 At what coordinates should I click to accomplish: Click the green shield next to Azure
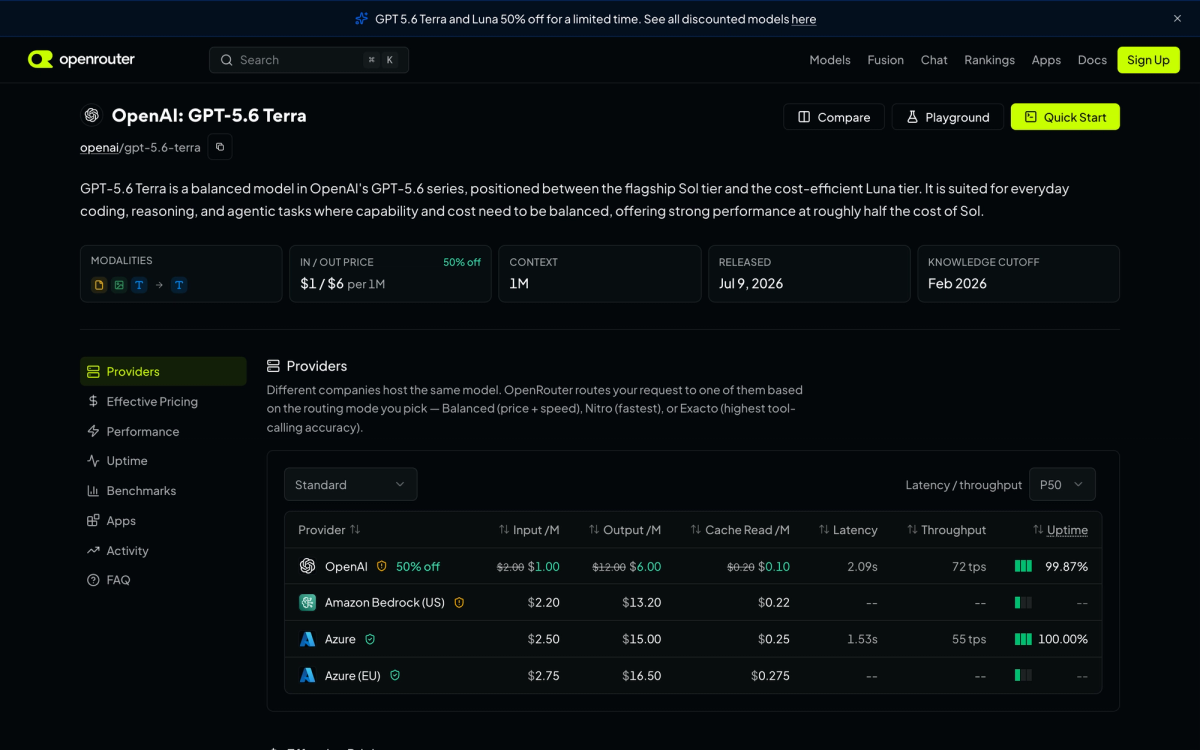(370, 639)
